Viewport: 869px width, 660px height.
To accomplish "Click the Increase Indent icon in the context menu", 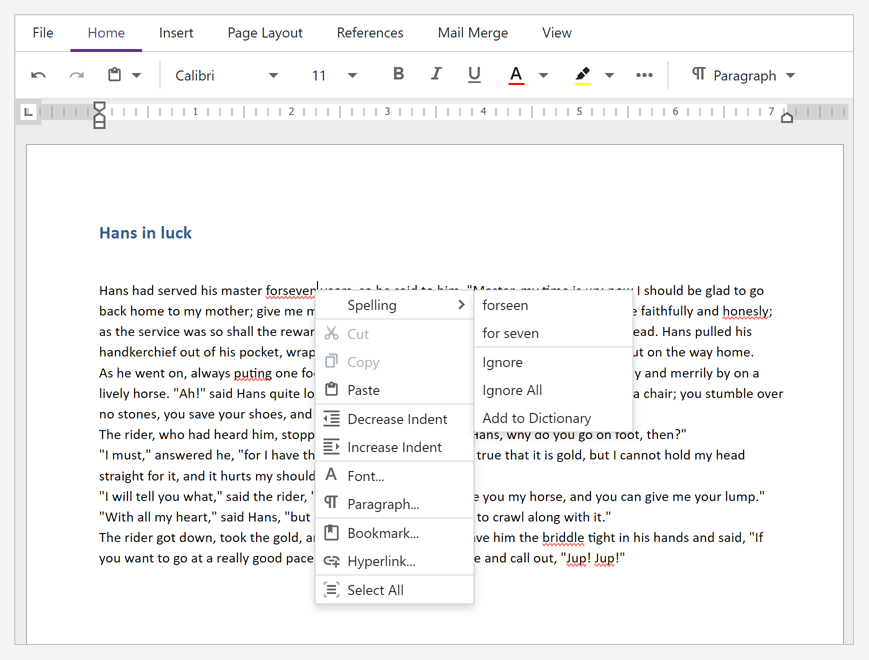I will [x=332, y=447].
